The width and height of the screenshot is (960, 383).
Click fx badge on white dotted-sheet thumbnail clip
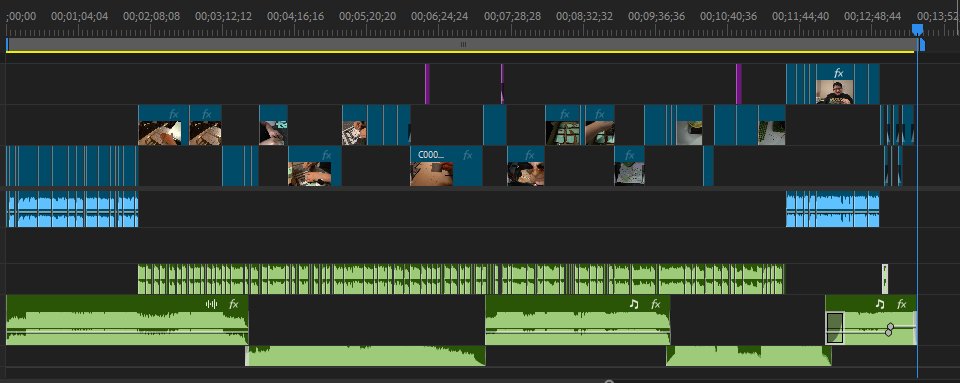point(629,155)
